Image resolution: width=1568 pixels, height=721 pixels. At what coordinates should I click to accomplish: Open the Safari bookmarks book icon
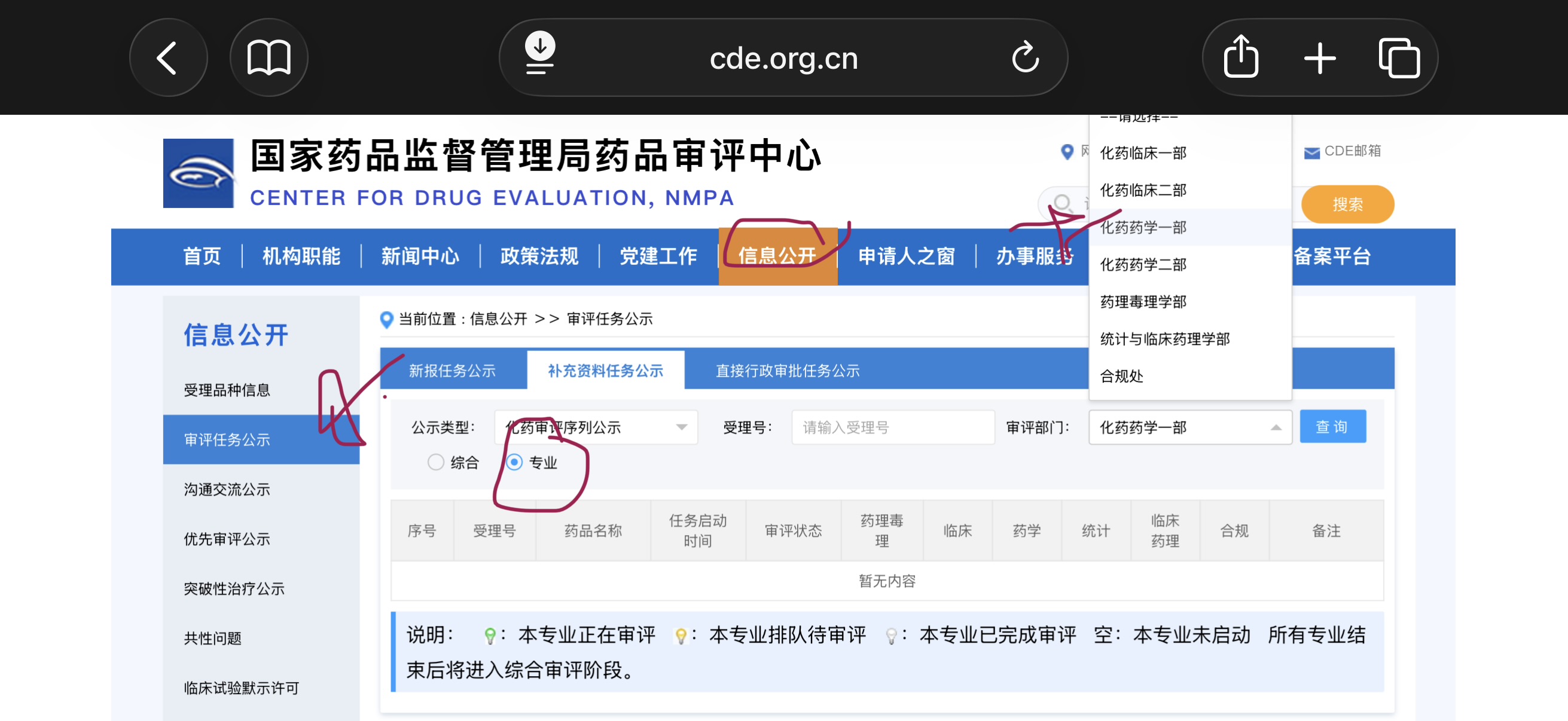click(269, 59)
